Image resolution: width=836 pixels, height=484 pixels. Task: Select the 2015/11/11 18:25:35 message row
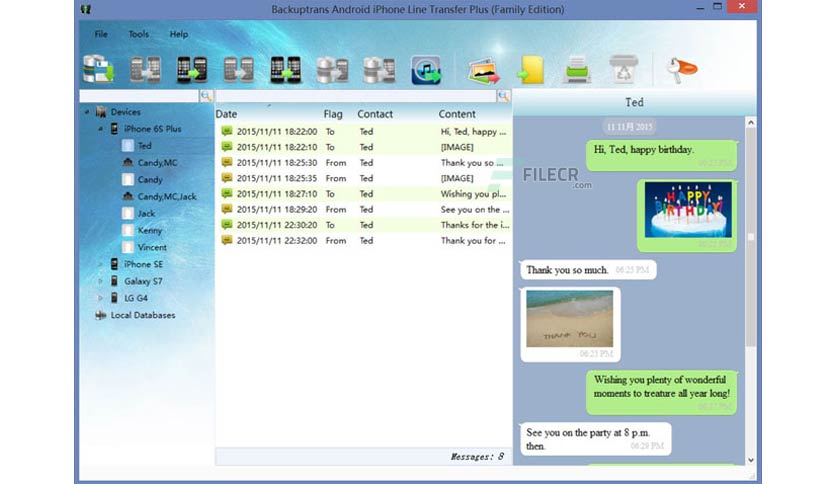coord(364,178)
